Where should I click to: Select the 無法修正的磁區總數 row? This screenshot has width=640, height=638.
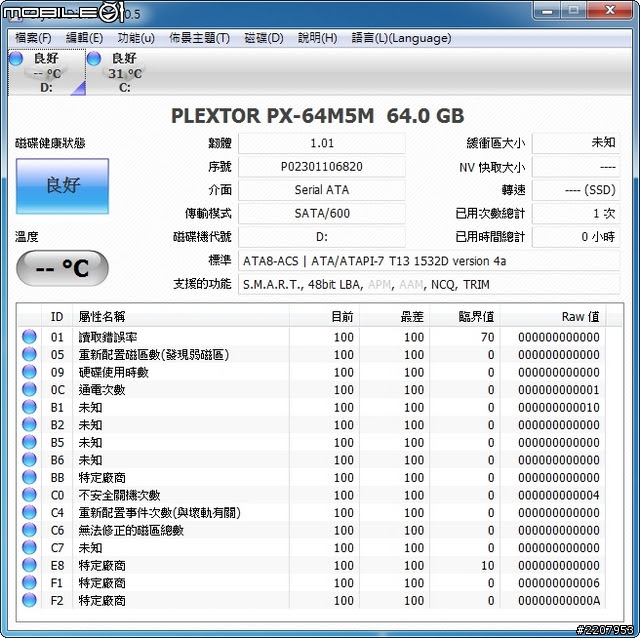click(x=312, y=530)
